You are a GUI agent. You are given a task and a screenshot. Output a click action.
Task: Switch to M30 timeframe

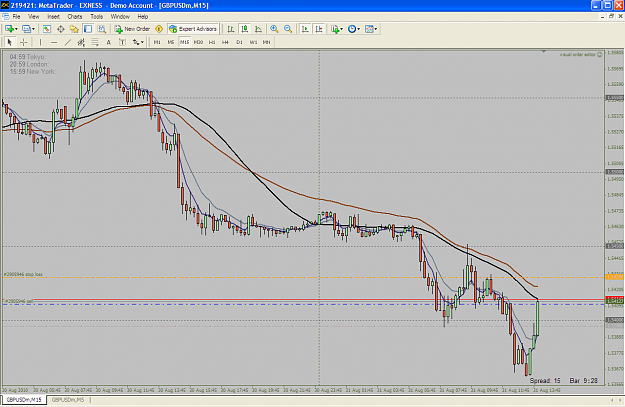tap(198, 42)
